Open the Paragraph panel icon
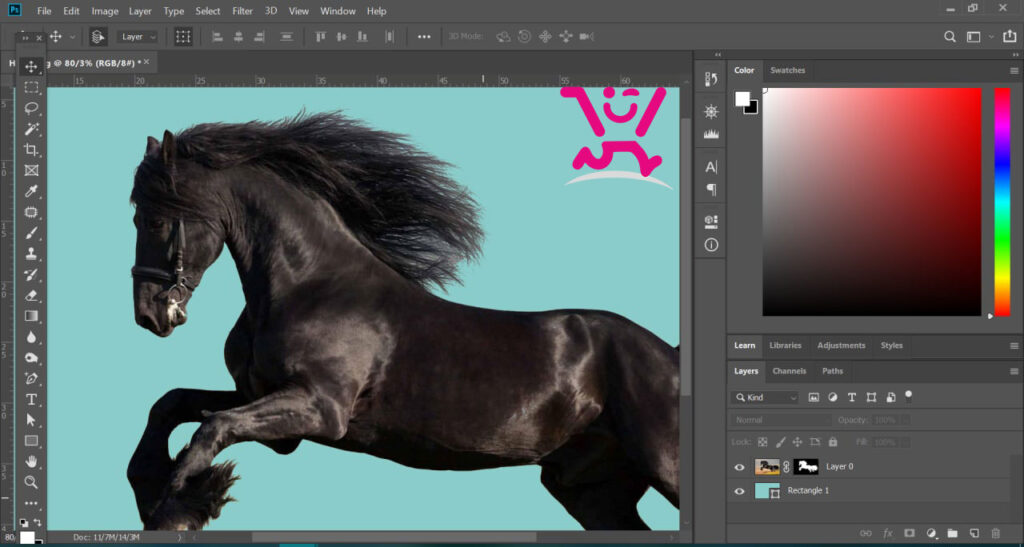Screen dimensions: 1024x547 711,190
